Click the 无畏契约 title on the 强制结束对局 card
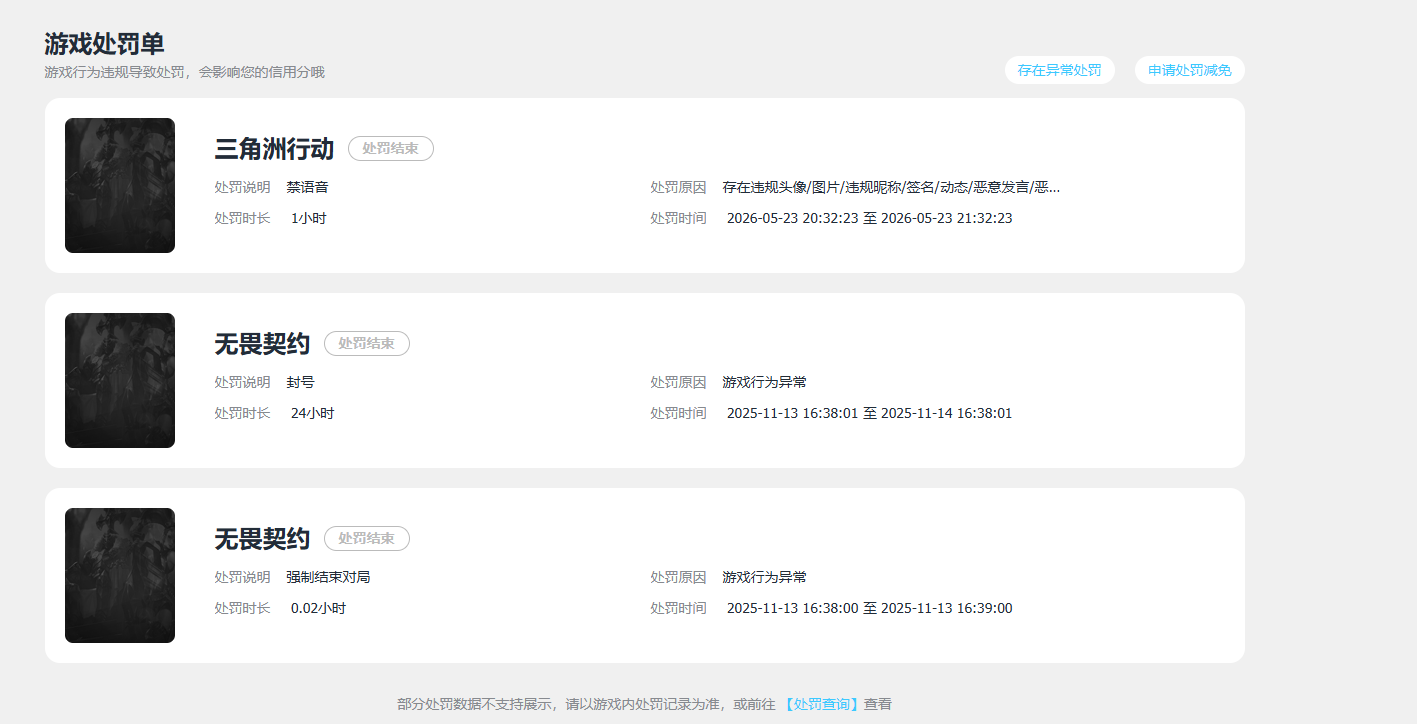The width and height of the screenshot is (1417, 724). tap(262, 539)
